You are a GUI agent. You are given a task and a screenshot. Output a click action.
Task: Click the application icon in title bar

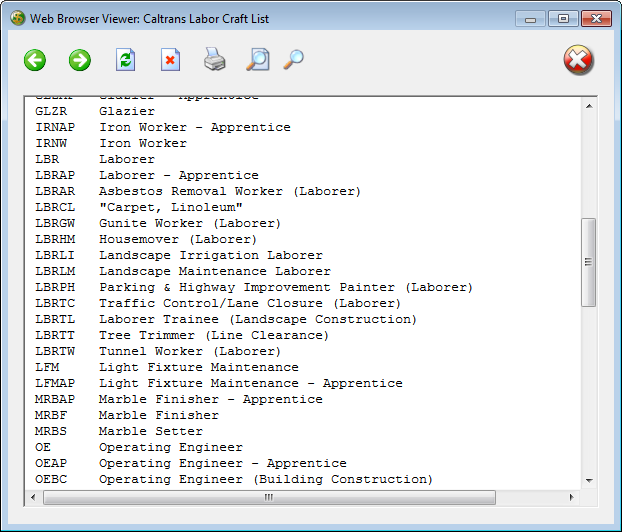tap(17, 18)
